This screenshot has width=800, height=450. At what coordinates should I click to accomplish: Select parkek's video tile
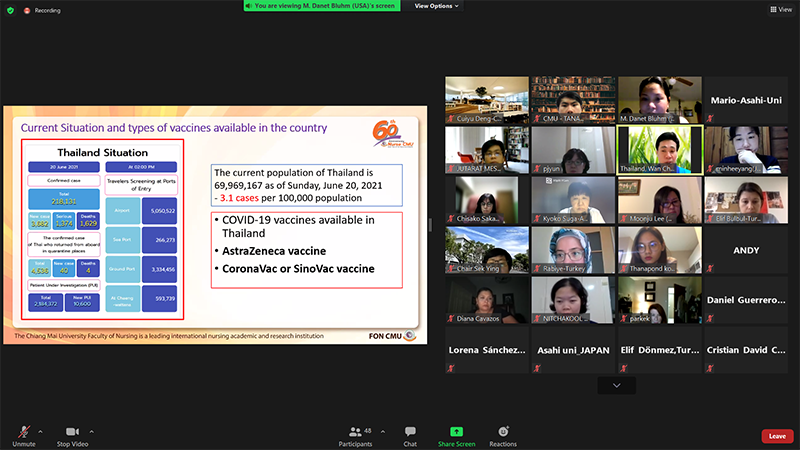660,300
